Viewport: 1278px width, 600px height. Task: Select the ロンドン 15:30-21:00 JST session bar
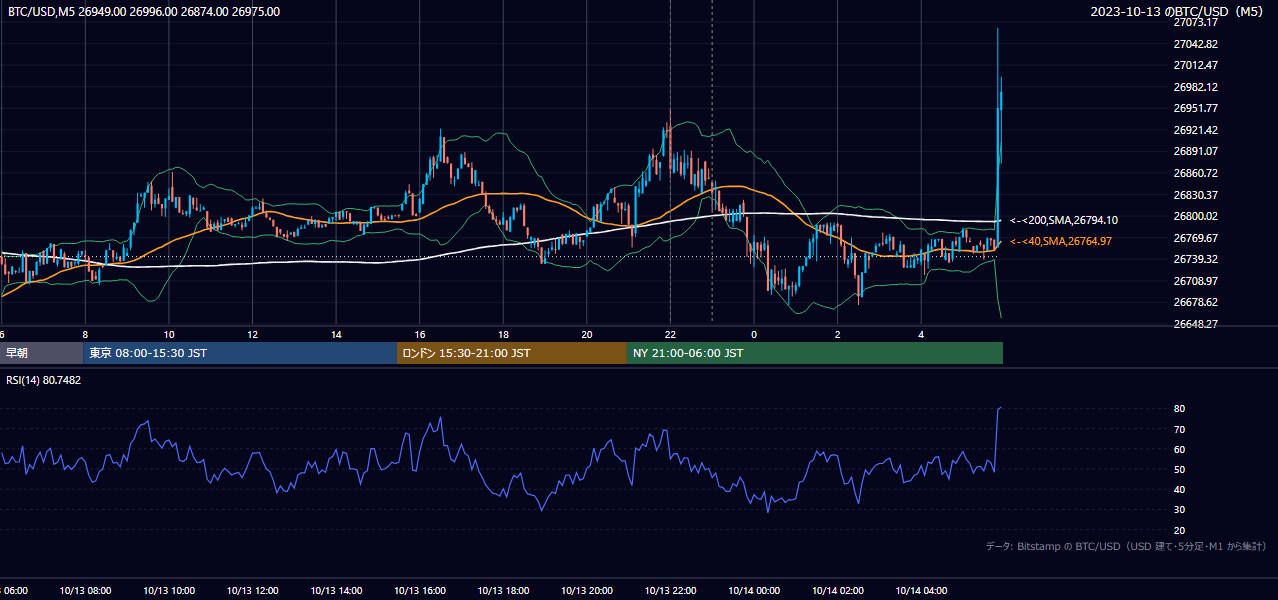pos(512,353)
